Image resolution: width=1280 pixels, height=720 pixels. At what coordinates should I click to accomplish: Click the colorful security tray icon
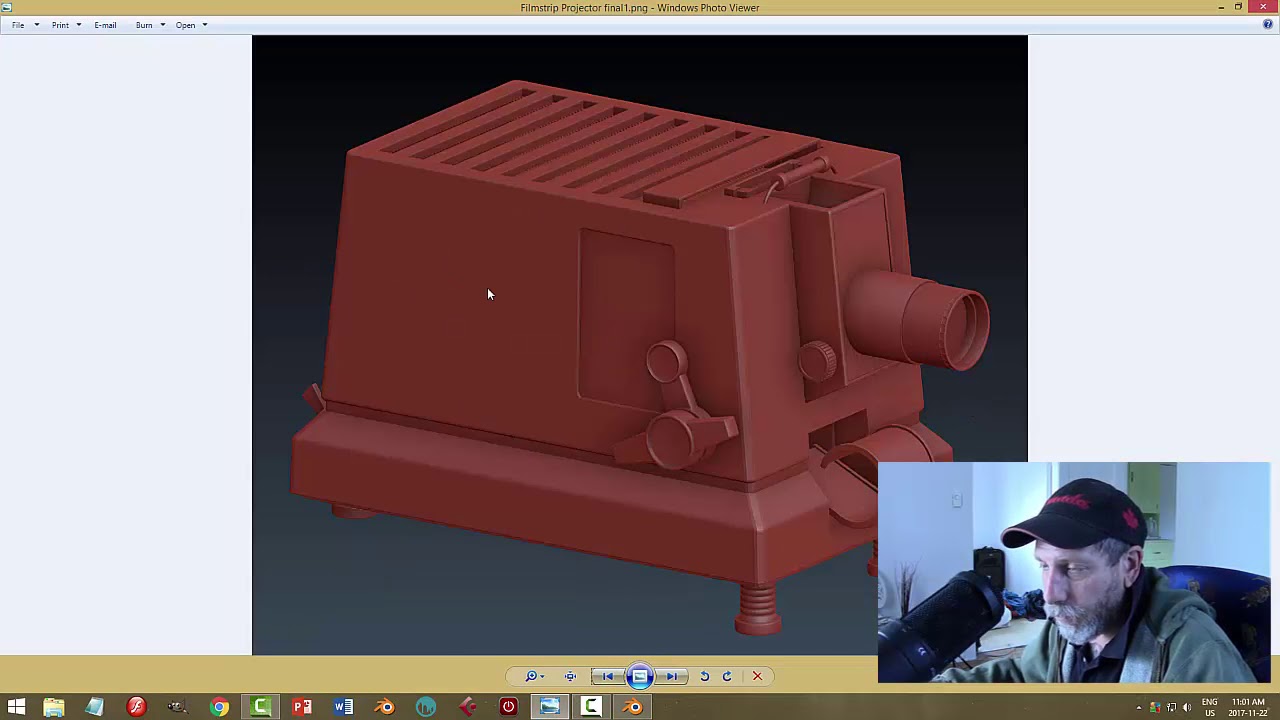[x=1155, y=708]
